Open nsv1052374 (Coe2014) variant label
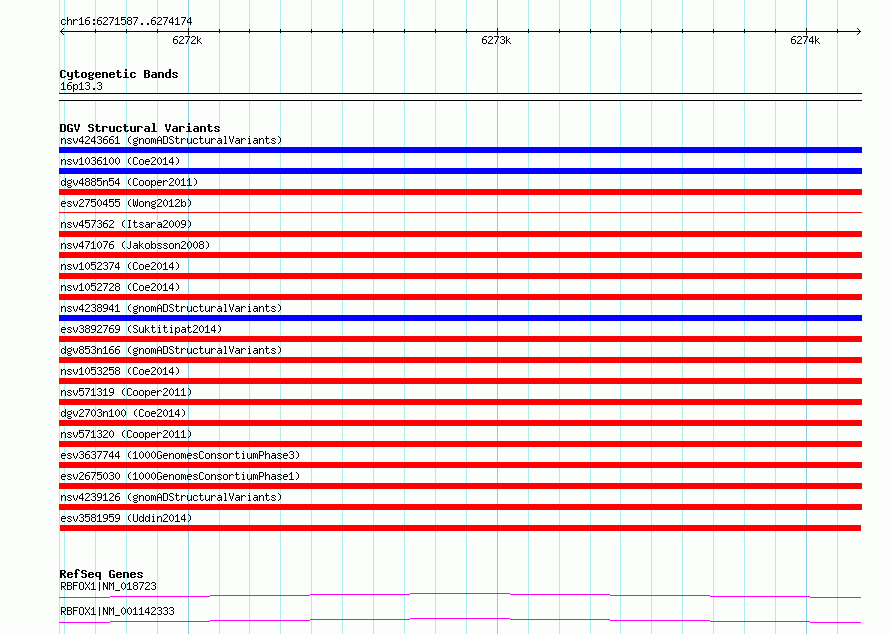 120,266
